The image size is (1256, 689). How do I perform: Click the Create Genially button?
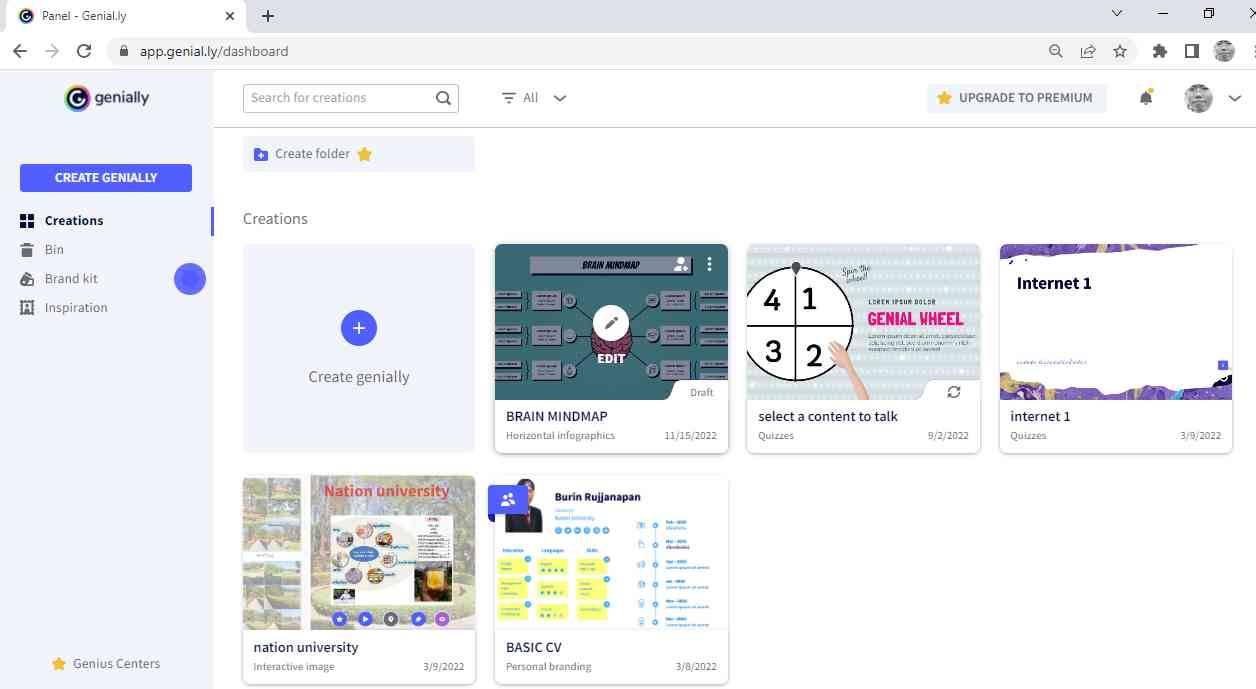[106, 177]
